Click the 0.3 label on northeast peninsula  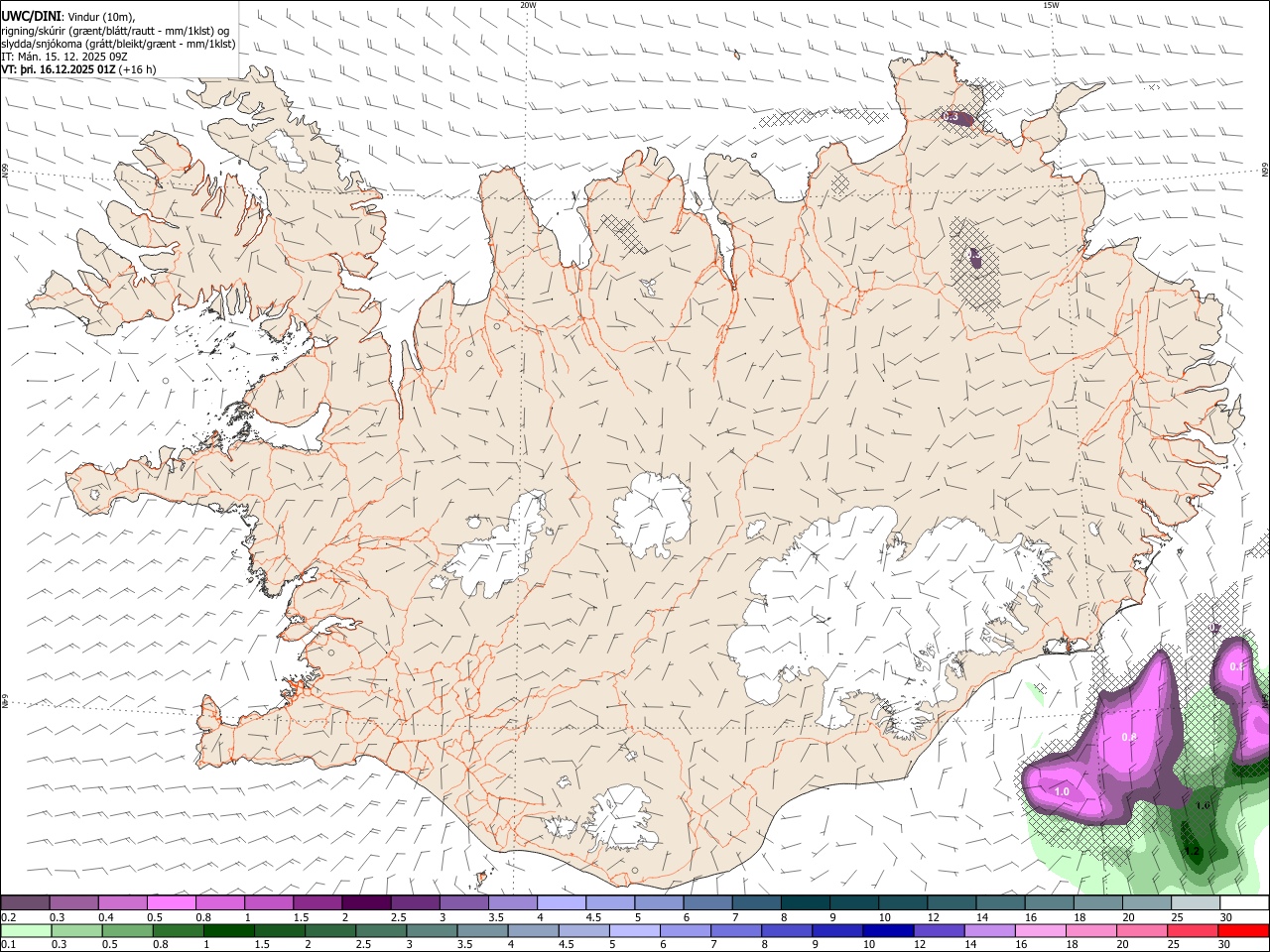click(x=951, y=116)
